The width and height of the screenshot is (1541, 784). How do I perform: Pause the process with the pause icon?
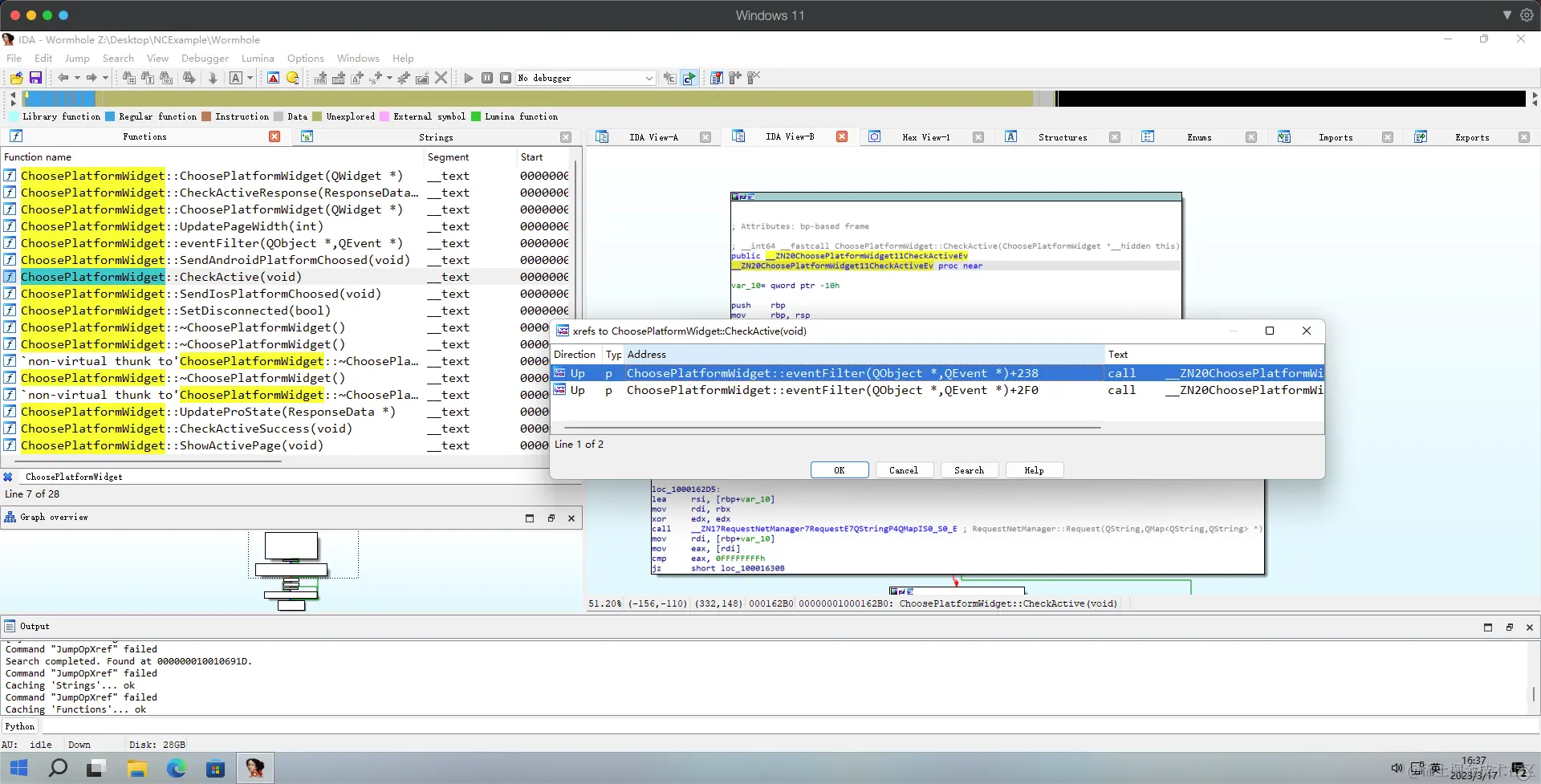[487, 78]
